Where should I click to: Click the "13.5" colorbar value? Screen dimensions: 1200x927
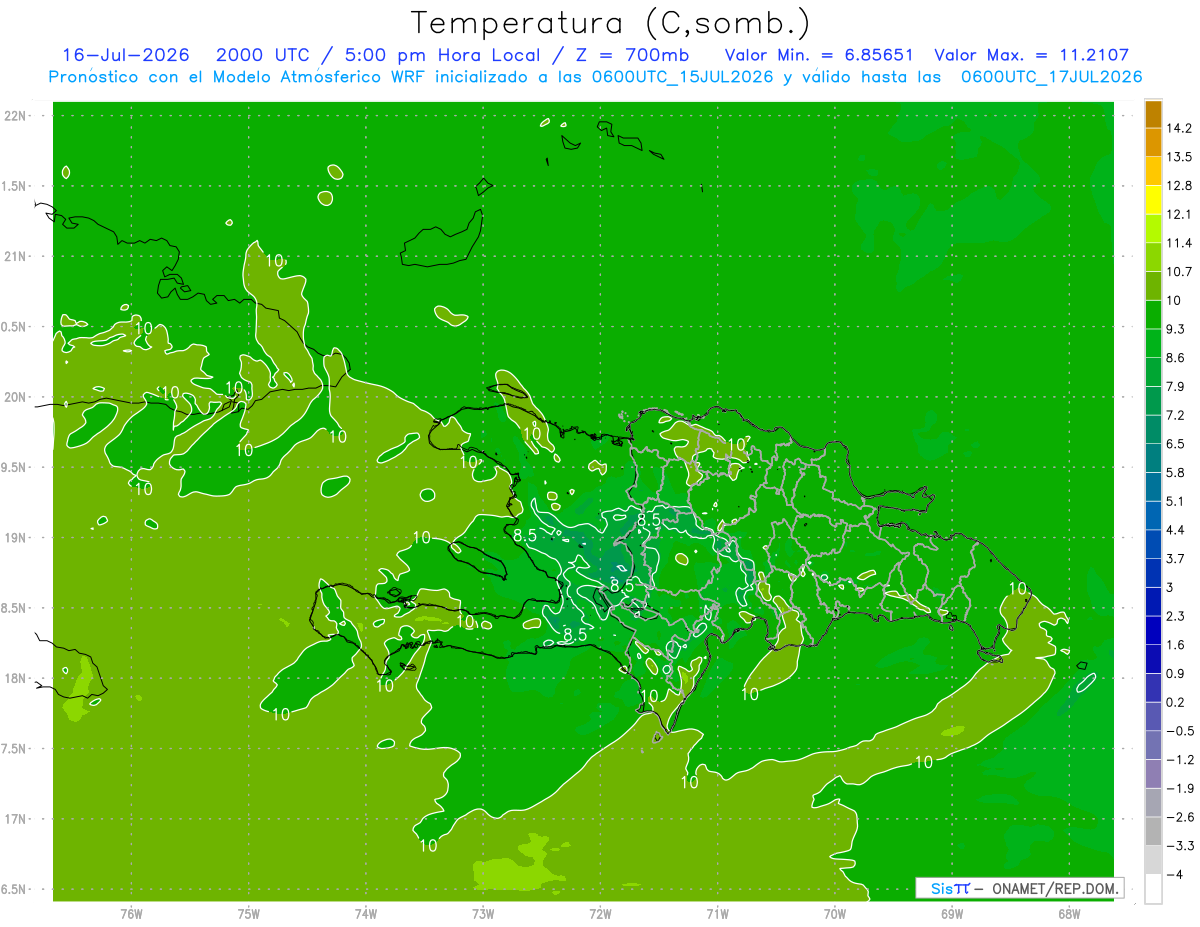pyautogui.click(x=1178, y=157)
